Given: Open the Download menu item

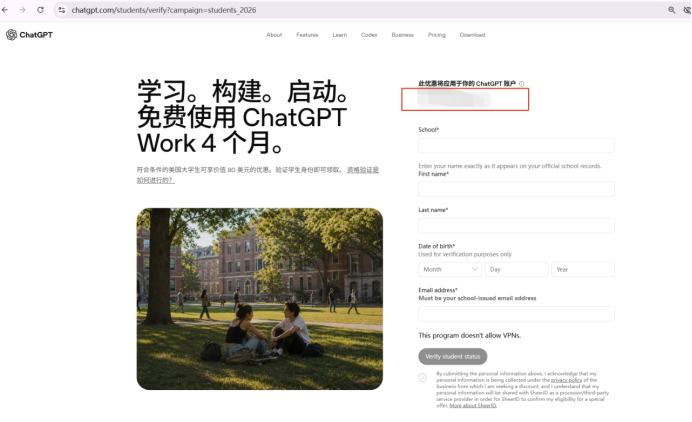Looking at the screenshot, I should tap(472, 35).
